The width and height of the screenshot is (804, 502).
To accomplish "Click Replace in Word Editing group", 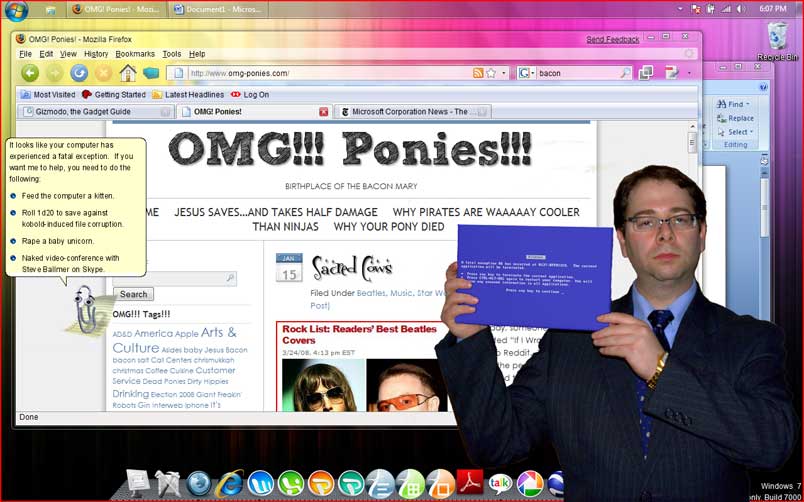I will pyautogui.click(x=736, y=118).
